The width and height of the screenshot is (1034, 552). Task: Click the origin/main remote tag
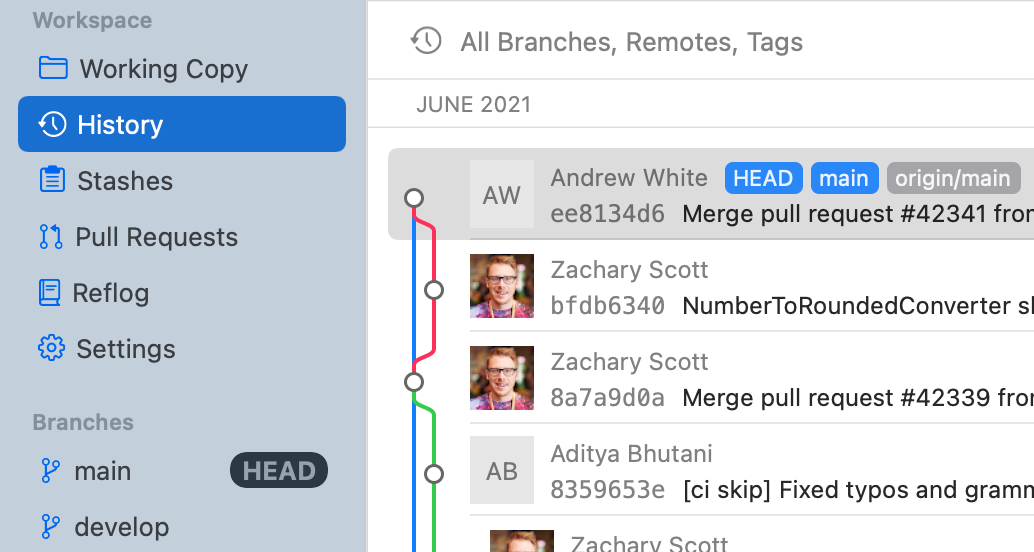pyautogui.click(x=952, y=178)
